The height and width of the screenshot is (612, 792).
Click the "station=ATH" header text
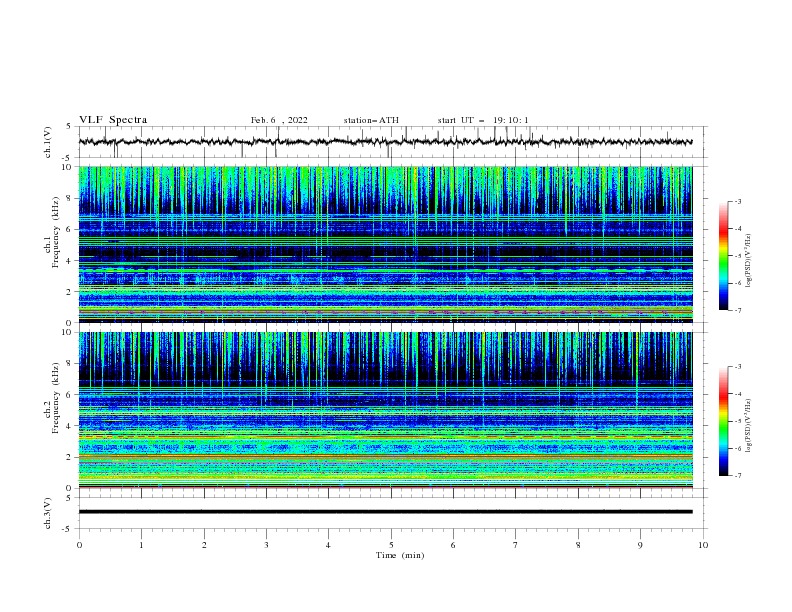(x=371, y=120)
